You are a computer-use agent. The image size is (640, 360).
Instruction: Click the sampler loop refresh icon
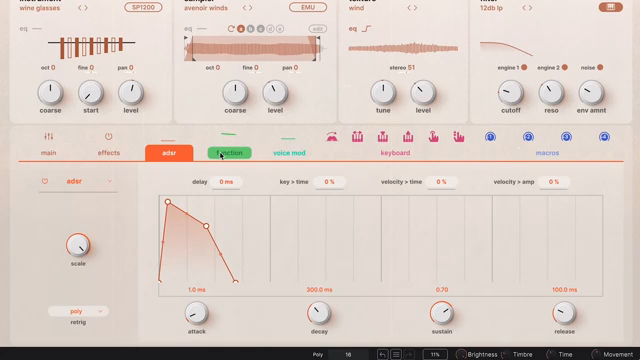point(231,29)
